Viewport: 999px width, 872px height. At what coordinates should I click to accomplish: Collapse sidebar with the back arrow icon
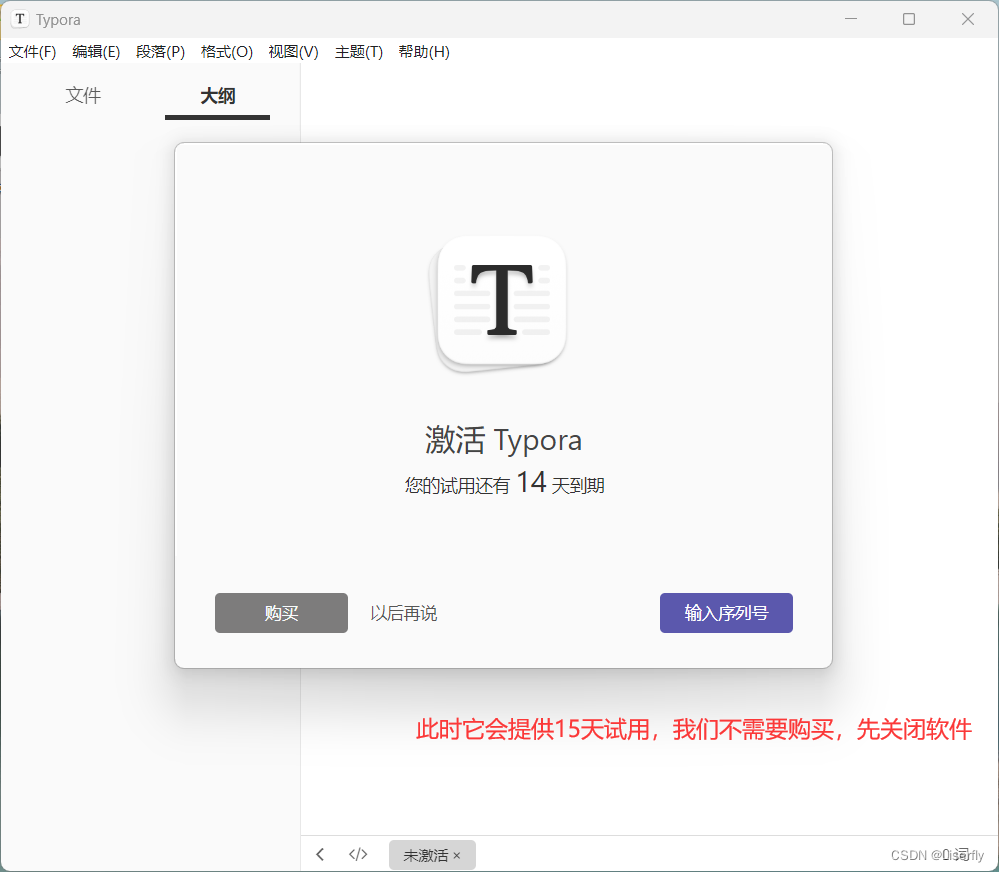pyautogui.click(x=320, y=854)
